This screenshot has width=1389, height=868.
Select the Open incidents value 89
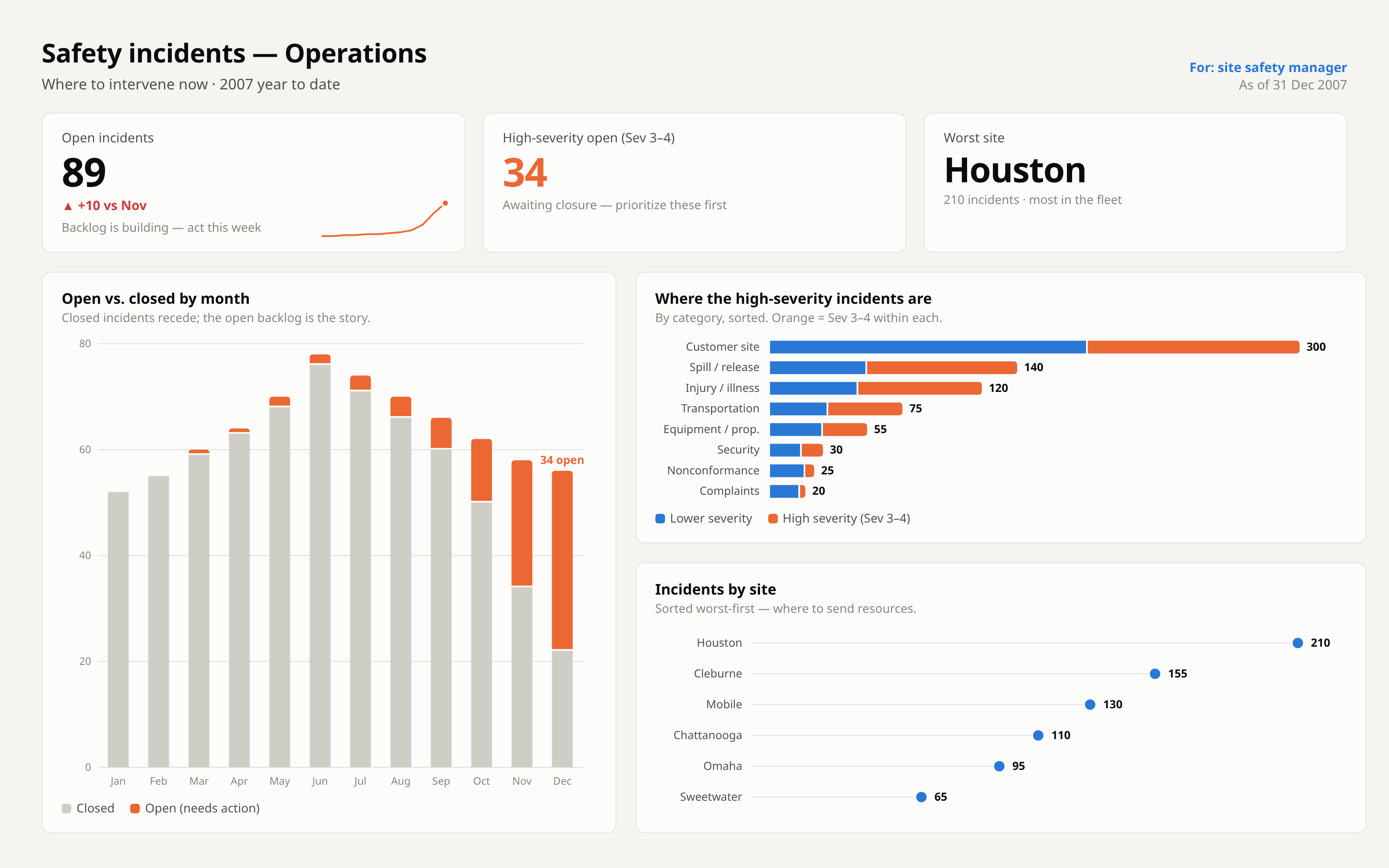tap(84, 172)
